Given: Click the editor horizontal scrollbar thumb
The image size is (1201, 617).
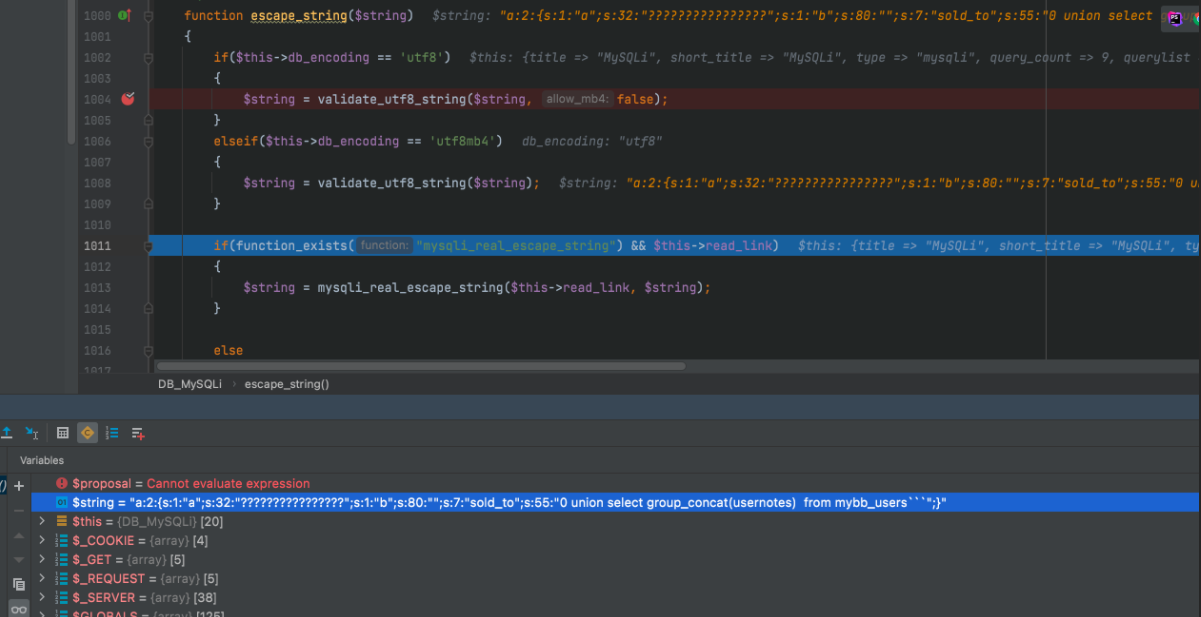Looking at the screenshot, I should click(x=421, y=366).
